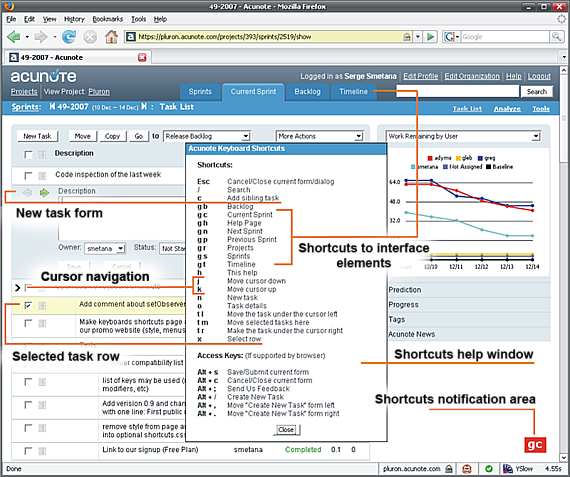
Task: Toggle the select-all checkbox by Description header
Action: [28, 155]
